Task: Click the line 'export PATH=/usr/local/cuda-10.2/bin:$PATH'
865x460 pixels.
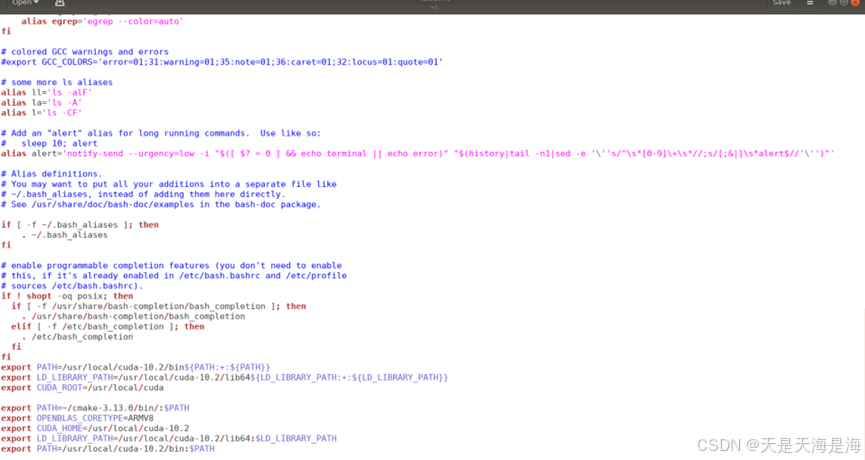Action: pyautogui.click(x=108, y=449)
